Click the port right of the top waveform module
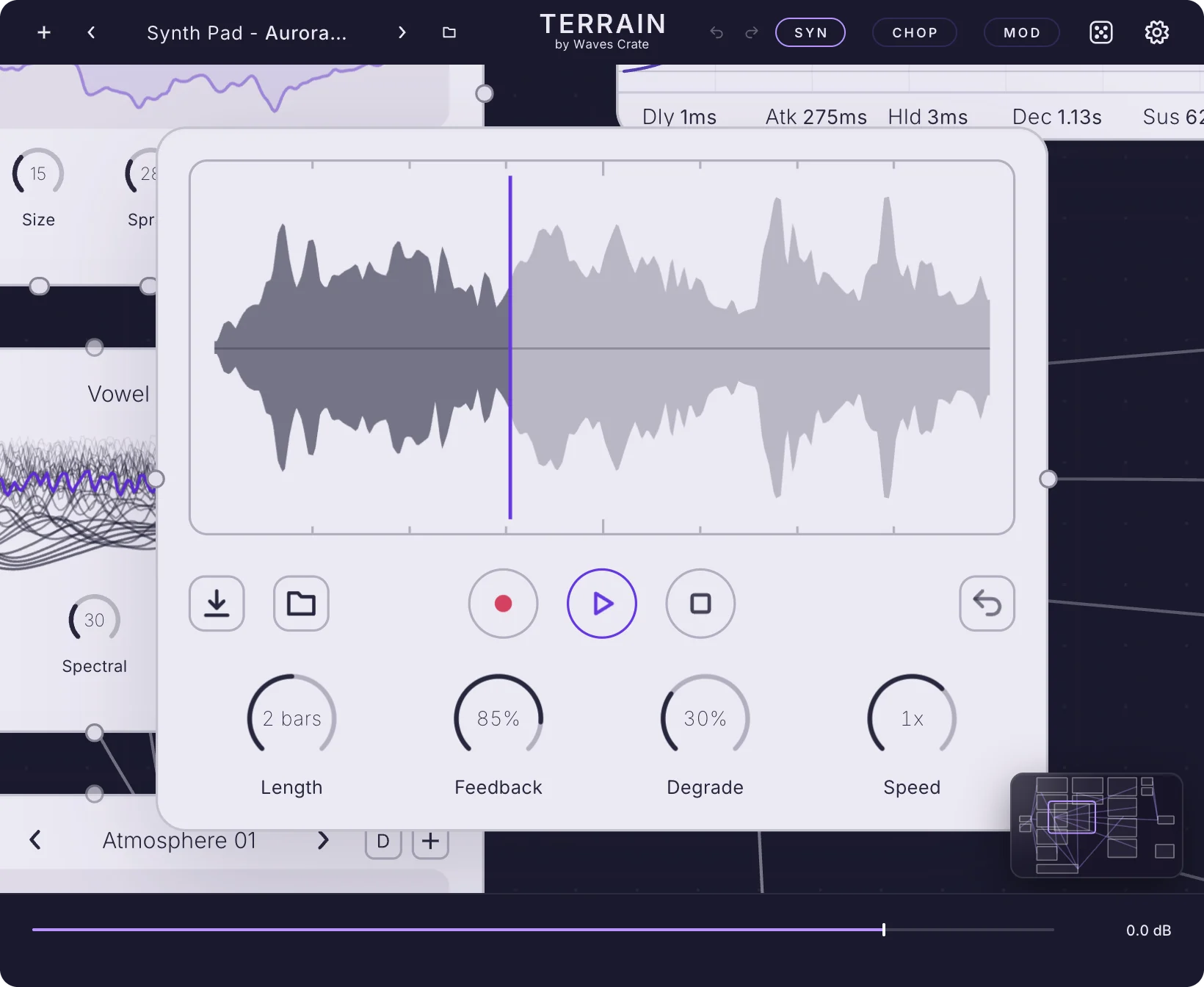Viewport: 1204px width, 987px height. [x=485, y=94]
